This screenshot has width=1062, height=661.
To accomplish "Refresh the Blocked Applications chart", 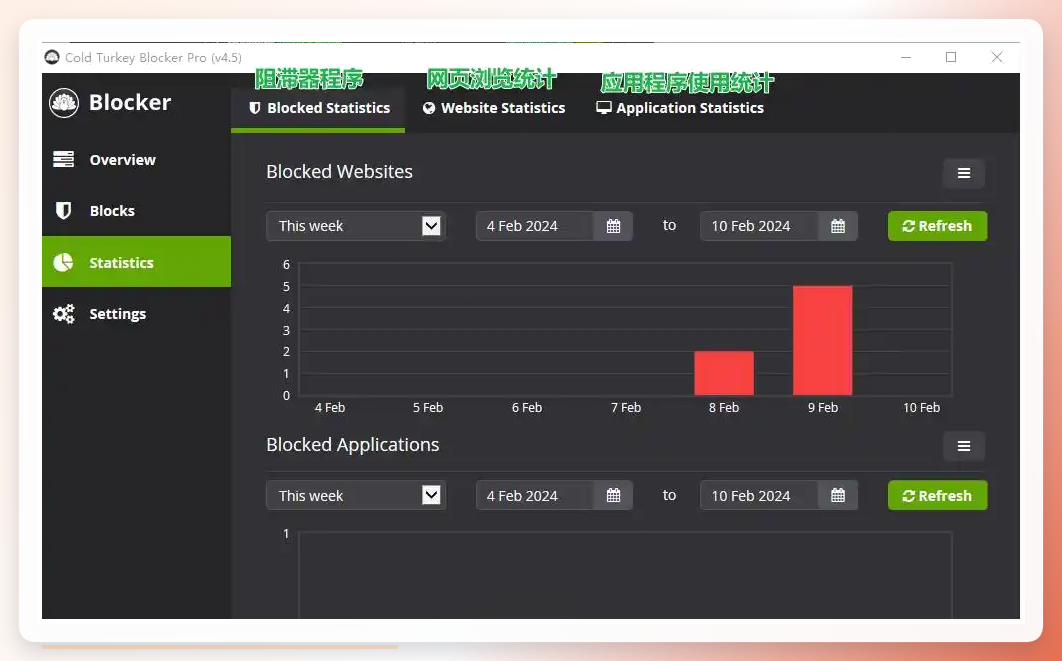I will (x=937, y=496).
